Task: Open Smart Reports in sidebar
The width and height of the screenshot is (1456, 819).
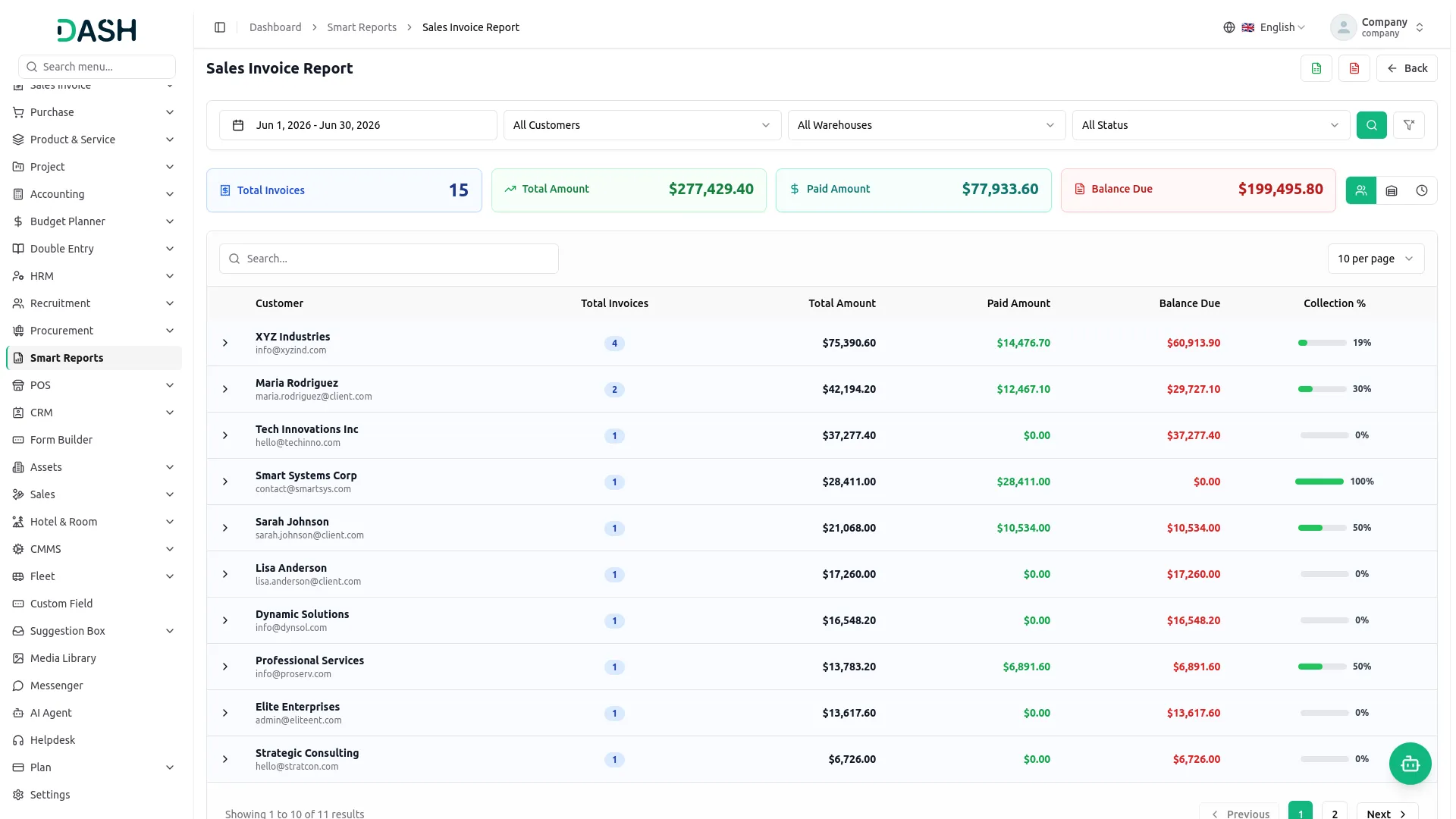Action: pos(94,358)
